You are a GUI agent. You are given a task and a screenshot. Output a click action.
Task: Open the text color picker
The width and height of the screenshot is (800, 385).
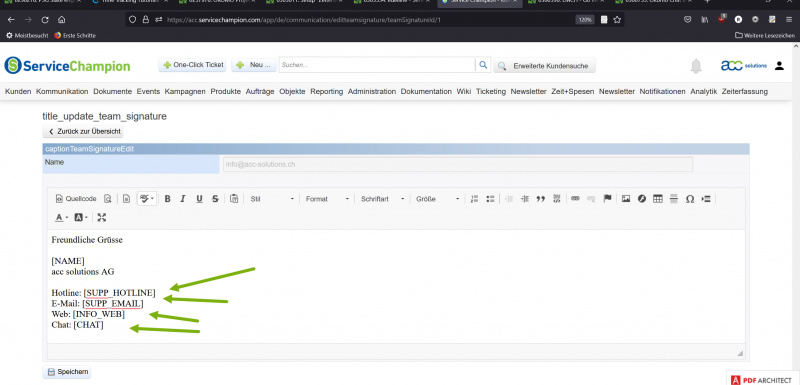[x=61, y=218]
